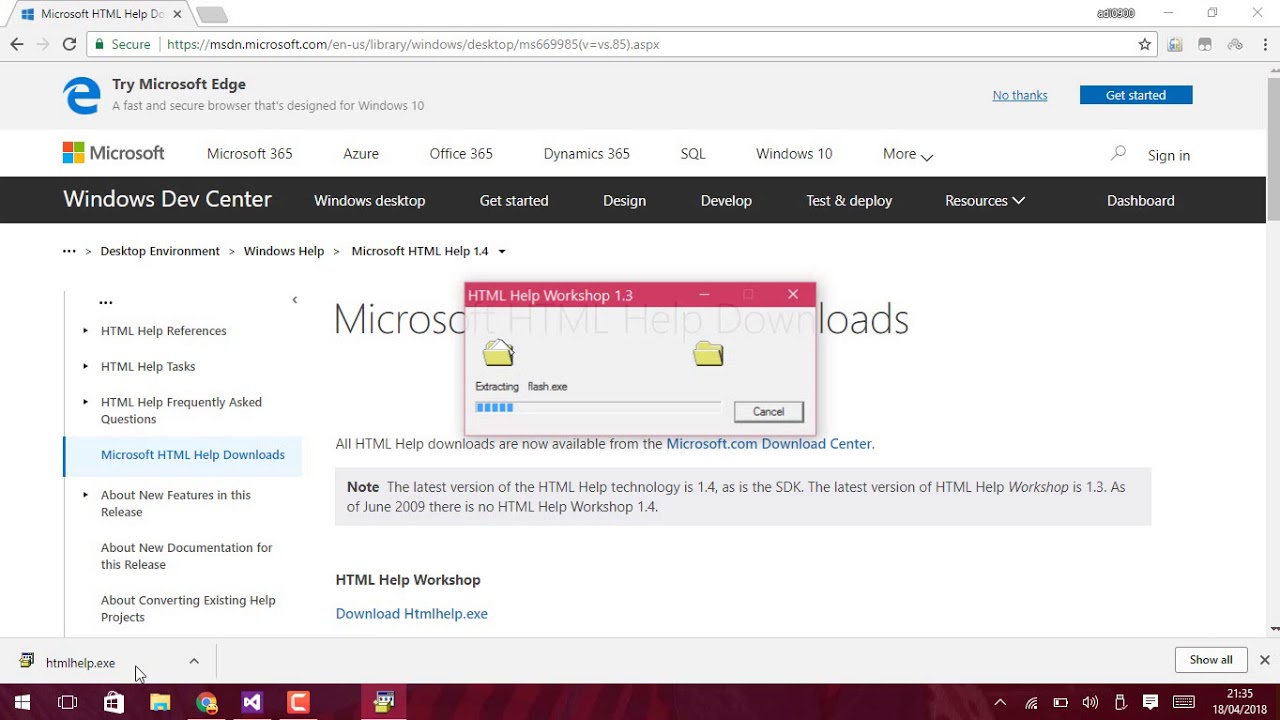Open Get started in Dev Center nav
1280x720 pixels.
tap(514, 200)
